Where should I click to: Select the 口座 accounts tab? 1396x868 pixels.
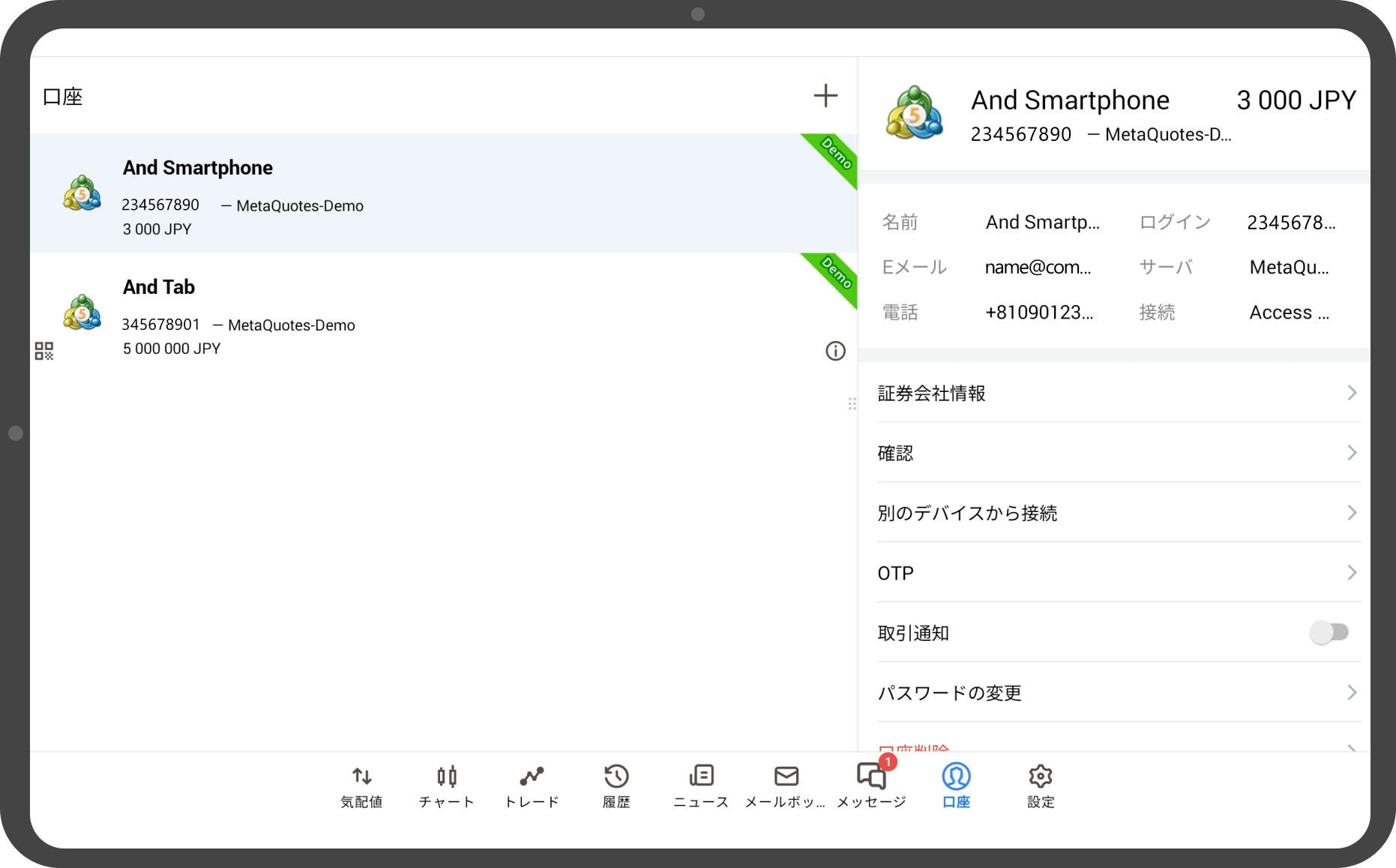[x=956, y=786]
